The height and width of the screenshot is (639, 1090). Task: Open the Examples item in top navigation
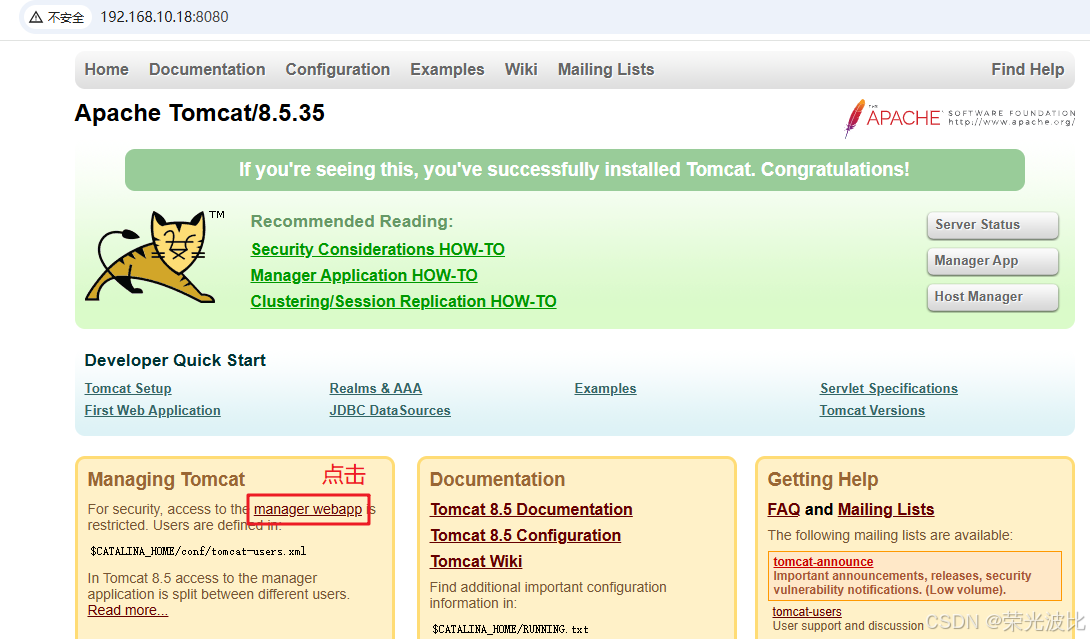point(447,70)
